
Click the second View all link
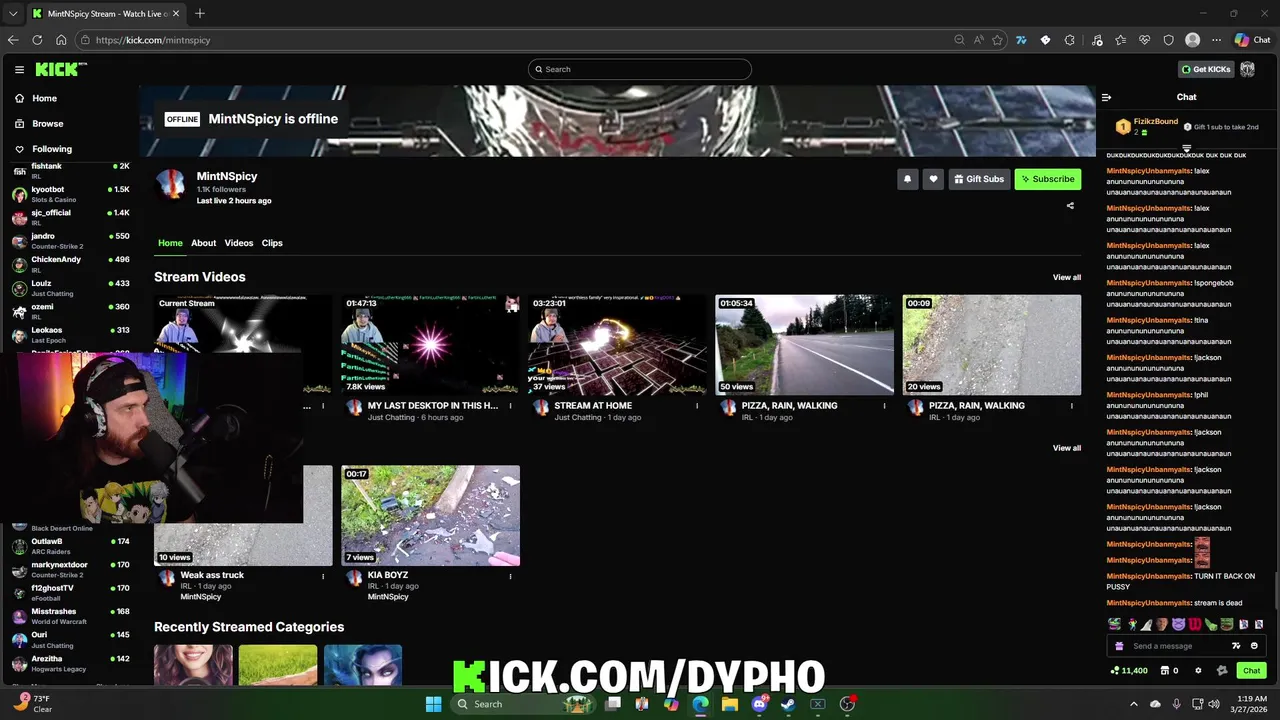[x=1066, y=448]
